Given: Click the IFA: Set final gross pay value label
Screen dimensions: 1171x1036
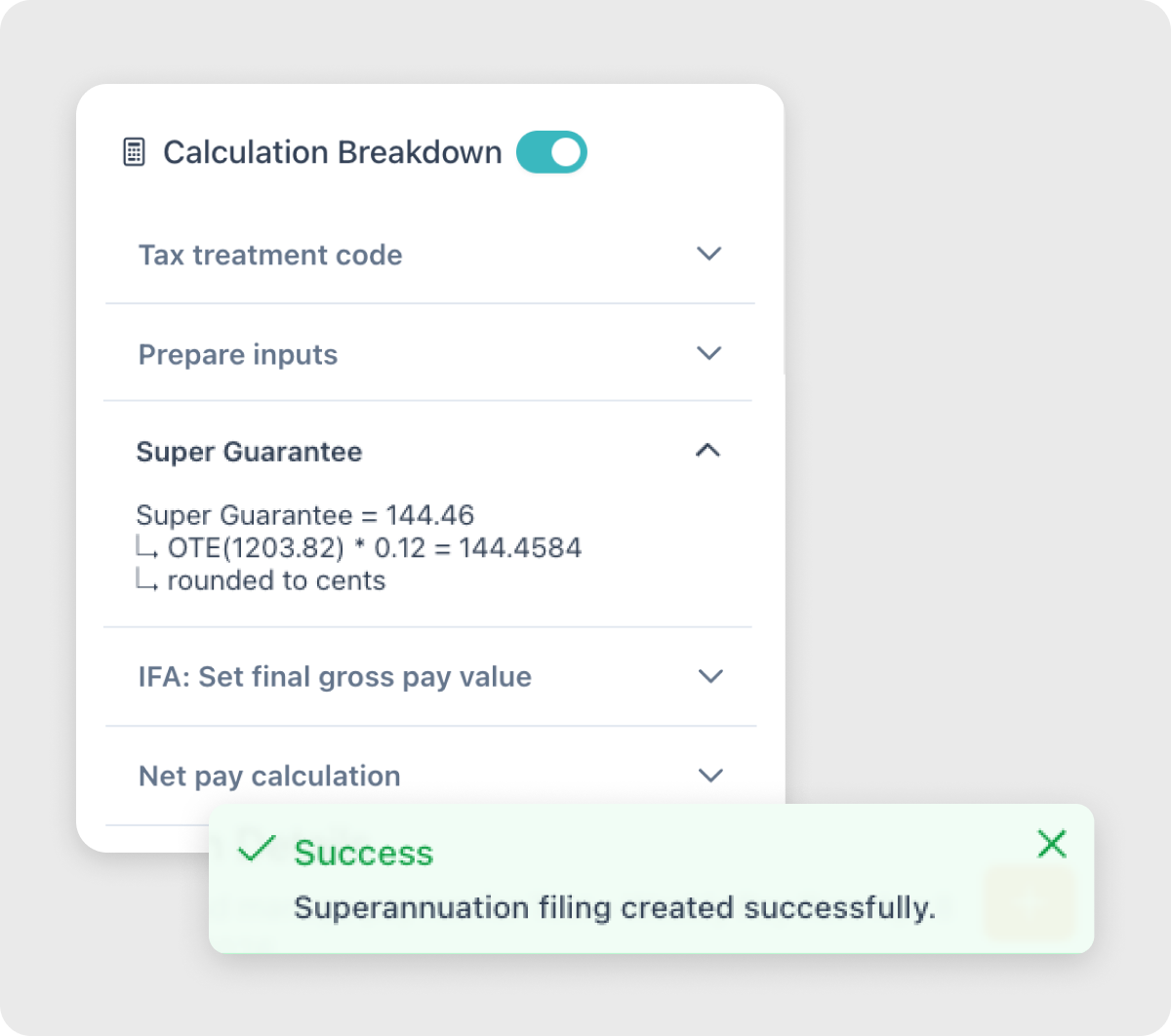Looking at the screenshot, I should coord(335,677).
